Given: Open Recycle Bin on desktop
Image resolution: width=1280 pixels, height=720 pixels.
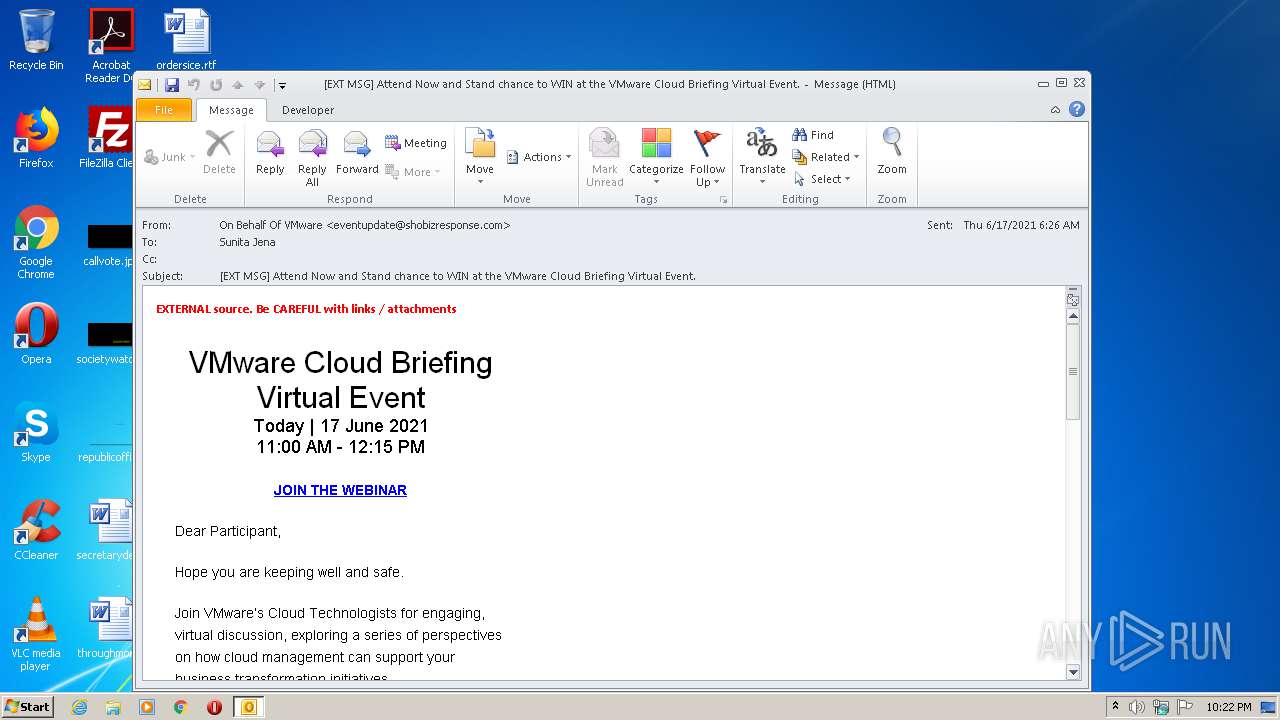Looking at the screenshot, I should point(36,40).
